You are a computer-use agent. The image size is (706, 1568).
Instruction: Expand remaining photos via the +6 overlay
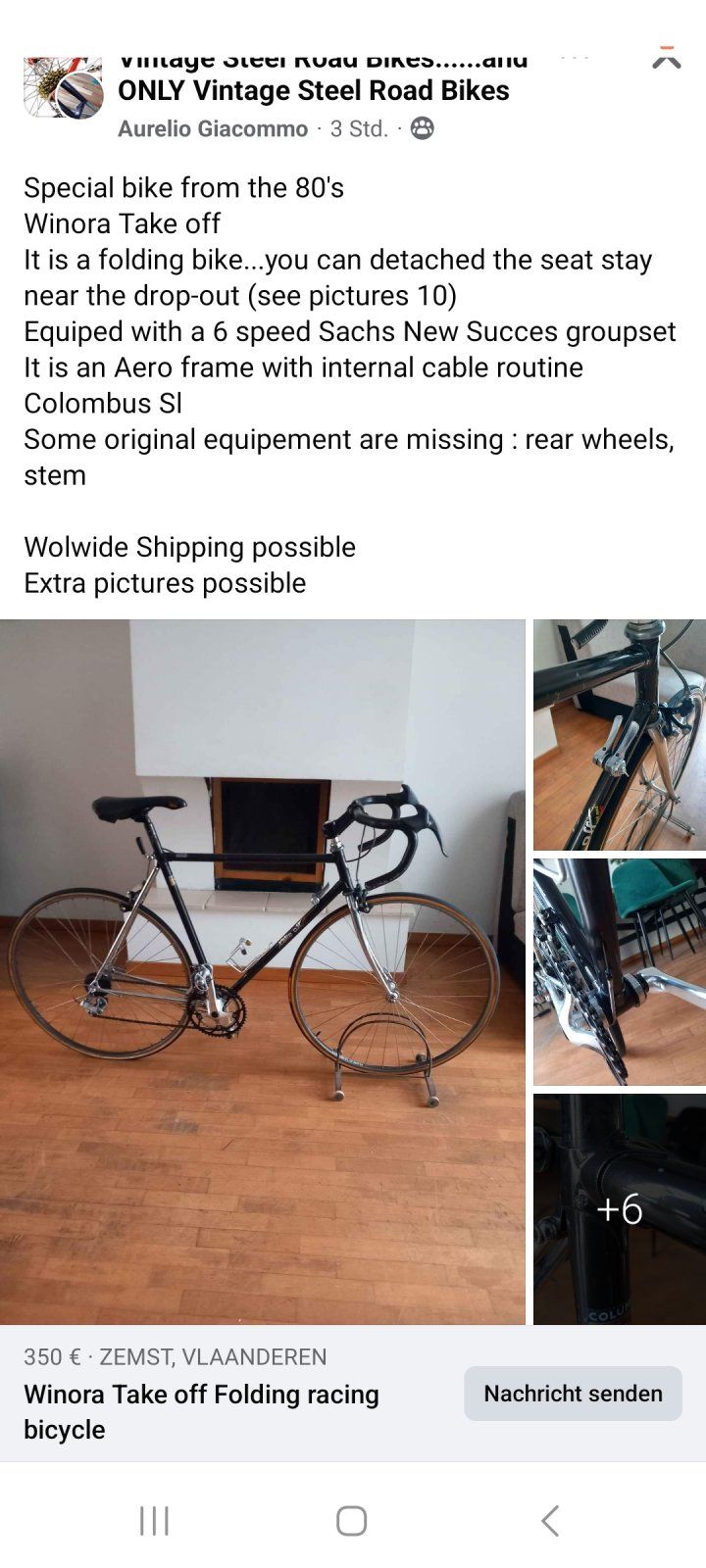click(620, 1209)
